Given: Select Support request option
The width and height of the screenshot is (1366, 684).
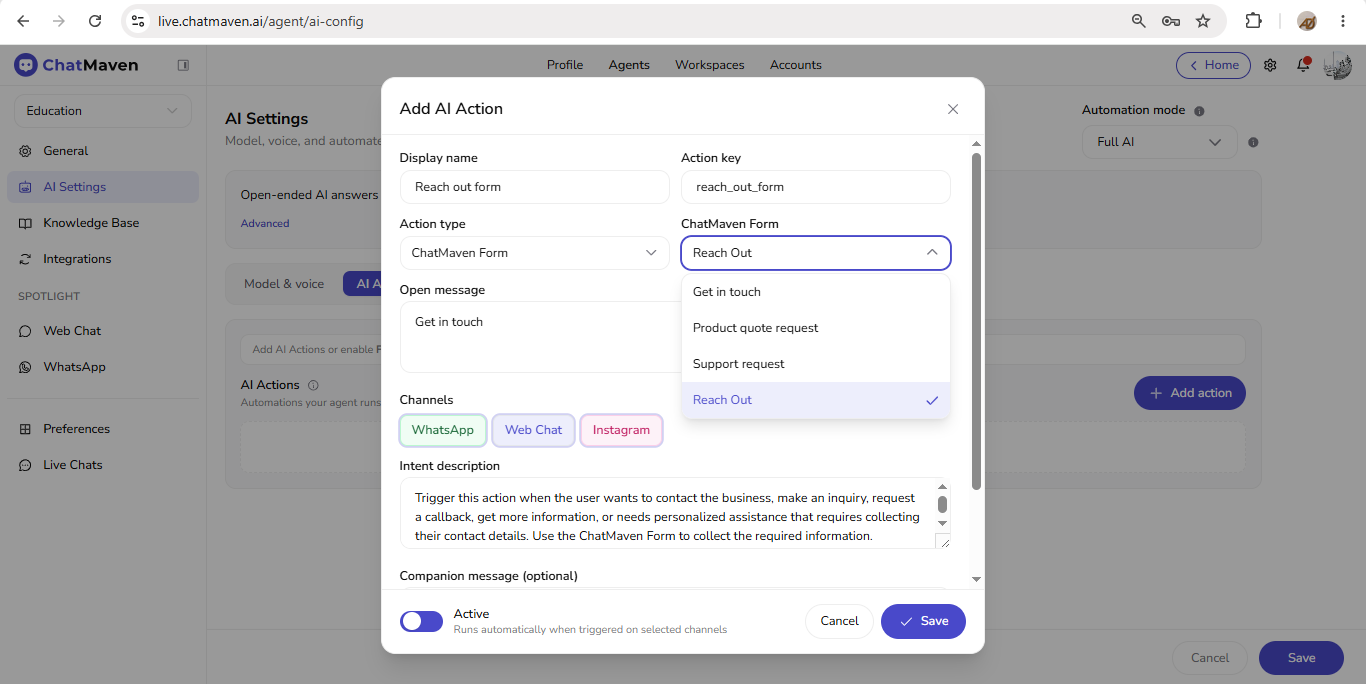Looking at the screenshot, I should click(x=816, y=364).
